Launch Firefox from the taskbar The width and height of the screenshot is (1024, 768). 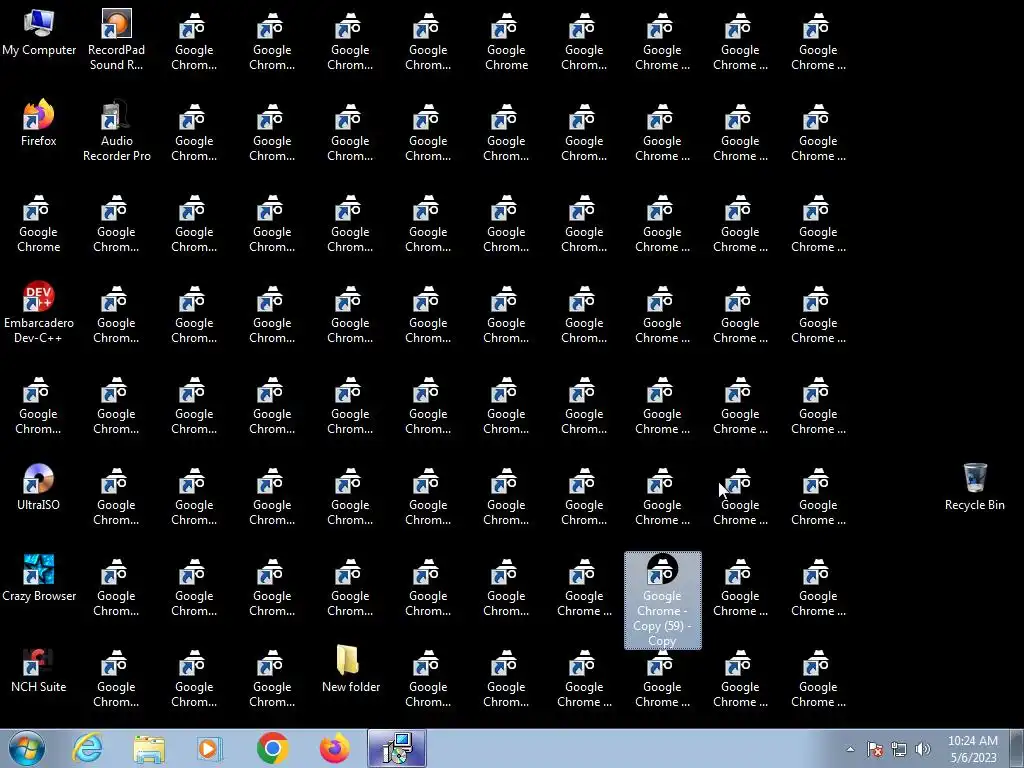click(334, 748)
